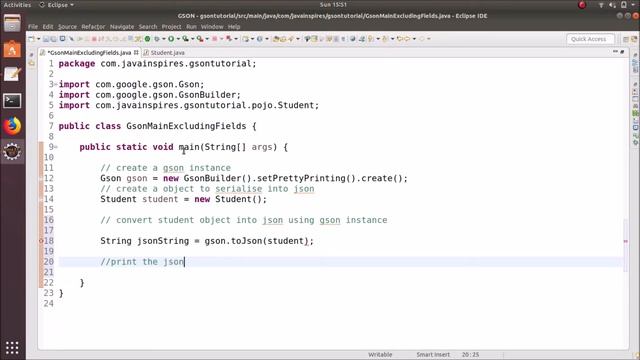This screenshot has height=360, width=640.
Task: Click the Open Perspective icon
Action: click(626, 39)
